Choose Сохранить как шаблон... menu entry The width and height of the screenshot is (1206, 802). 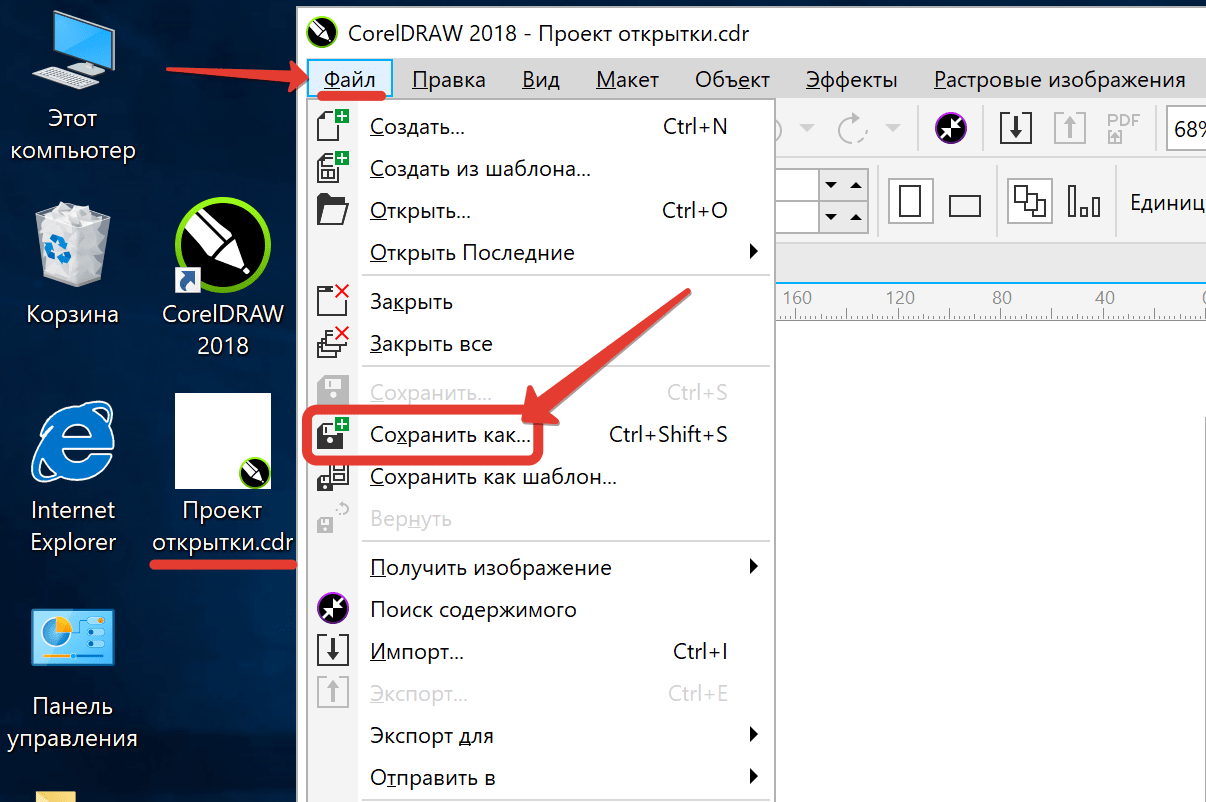click(x=539, y=477)
